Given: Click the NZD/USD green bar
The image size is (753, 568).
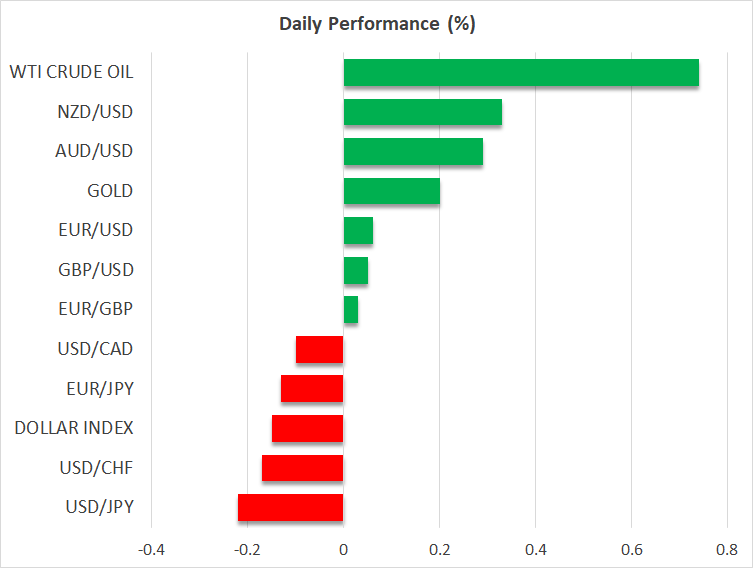Looking at the screenshot, I should 422,112.
